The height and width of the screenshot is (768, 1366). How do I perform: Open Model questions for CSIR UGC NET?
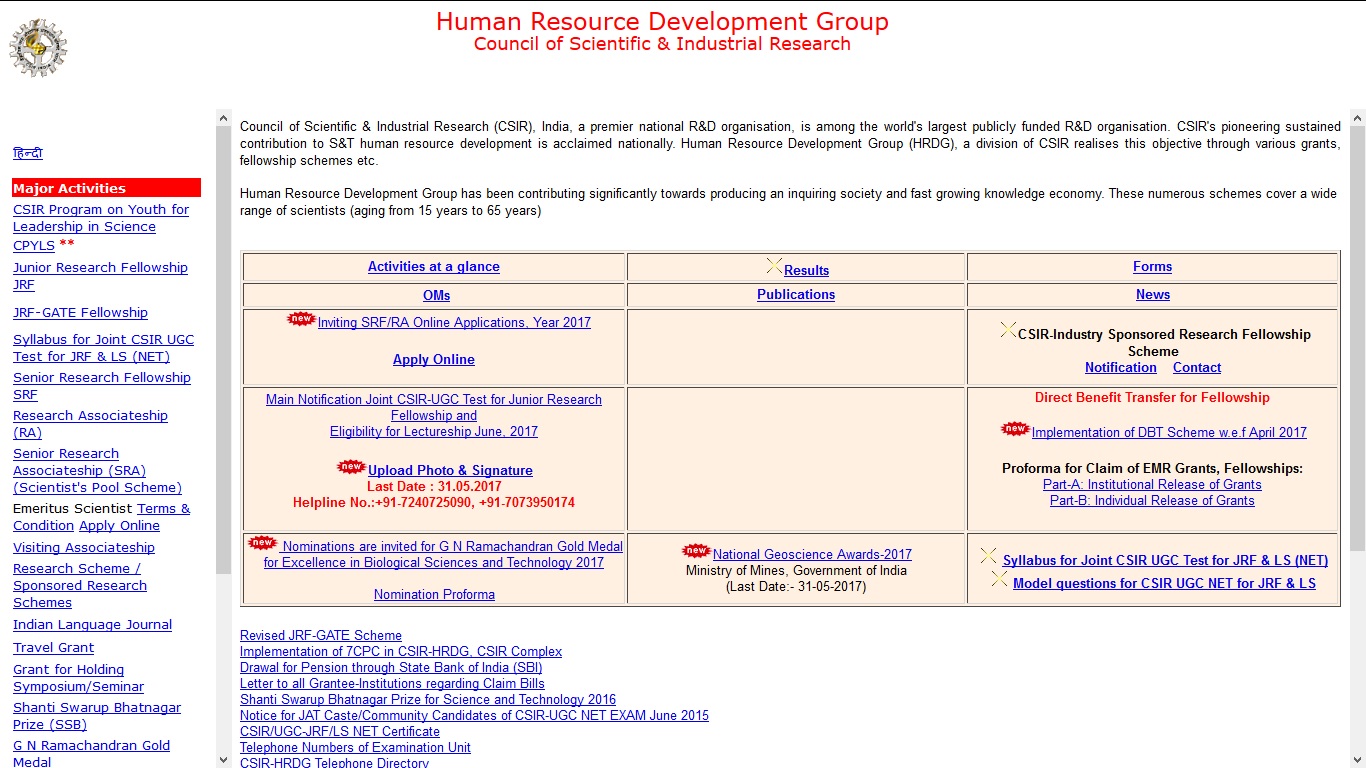(x=1164, y=584)
